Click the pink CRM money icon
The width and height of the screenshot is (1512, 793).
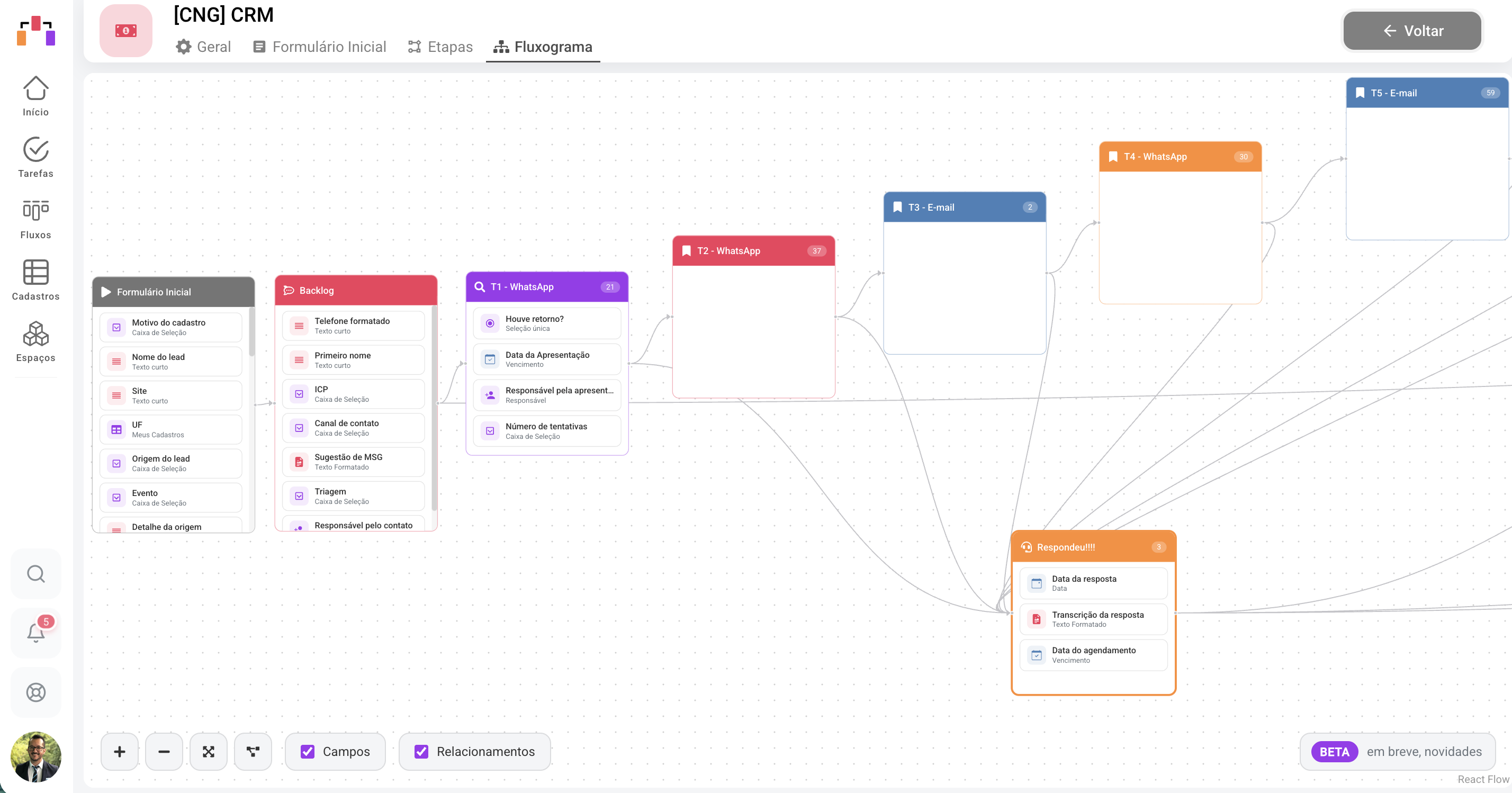click(x=125, y=31)
